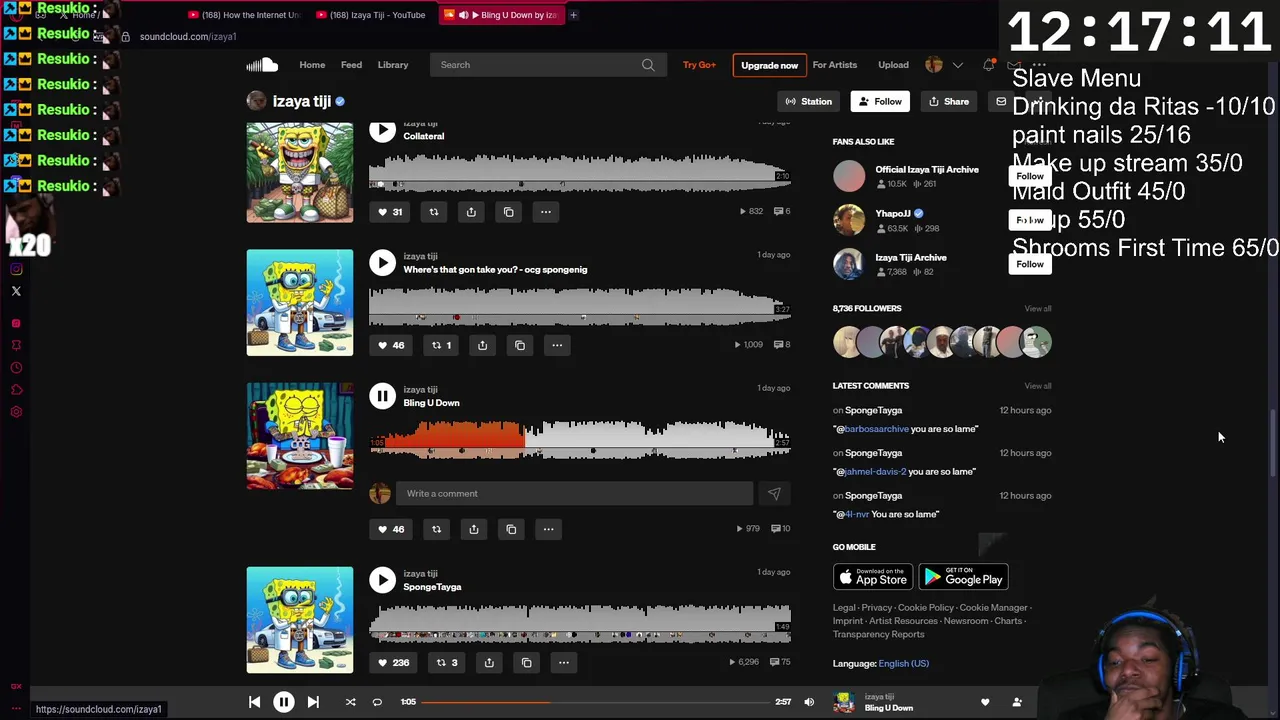Follow artist from the player bar icon

pos(1017,702)
